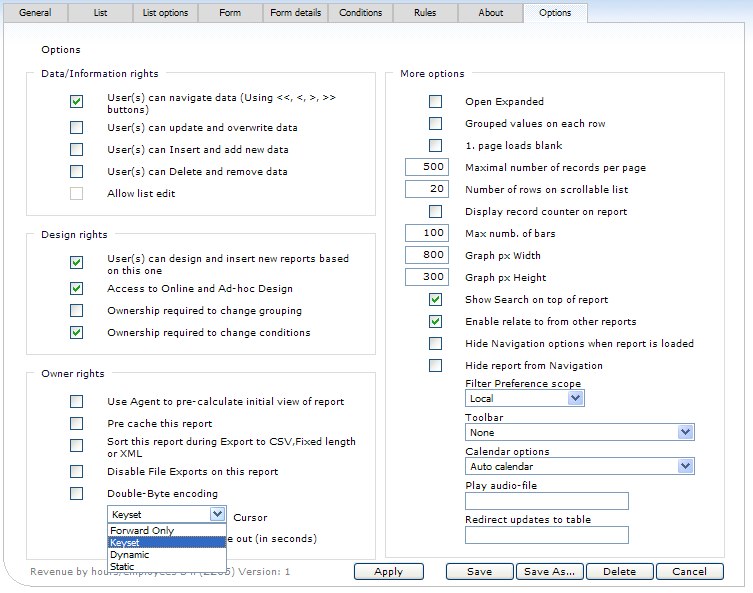Viewport: 753px width, 593px height.
Task: Go to the Form details tab
Action: tap(295, 13)
